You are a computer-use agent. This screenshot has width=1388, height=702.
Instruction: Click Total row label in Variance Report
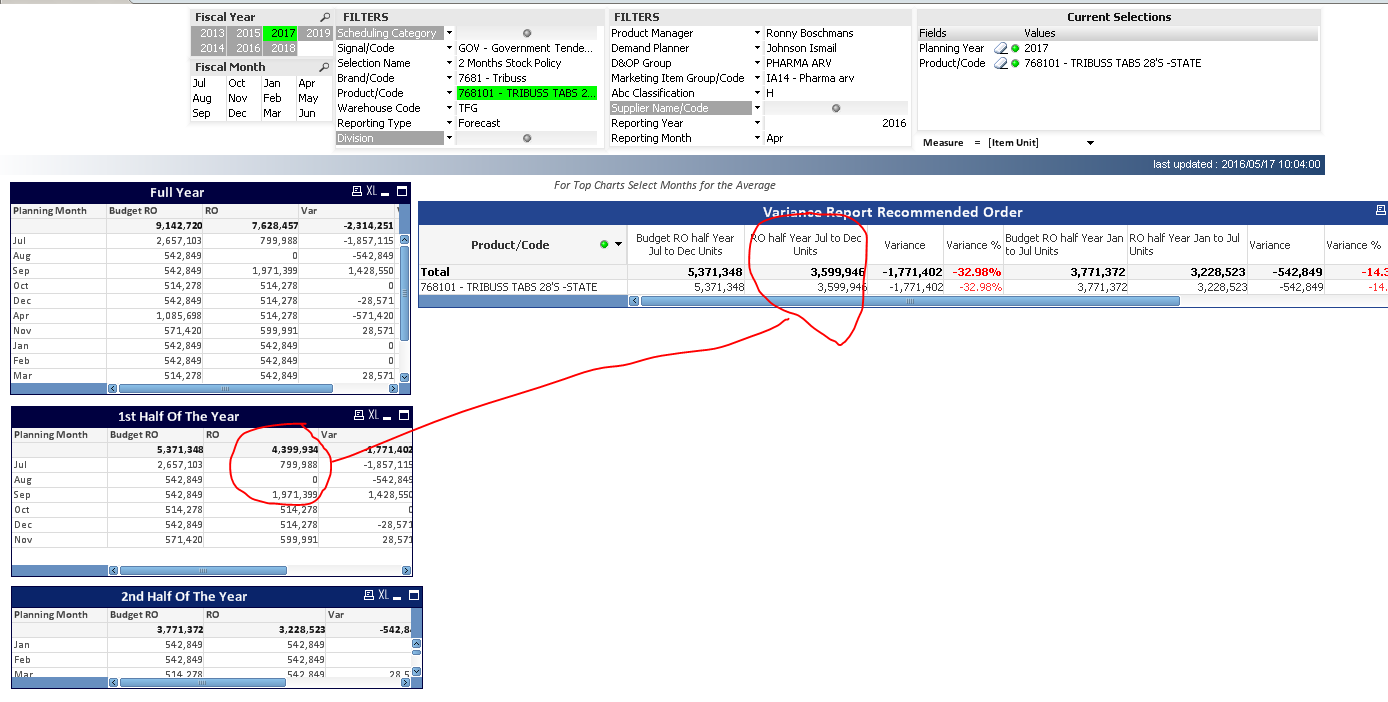click(436, 272)
